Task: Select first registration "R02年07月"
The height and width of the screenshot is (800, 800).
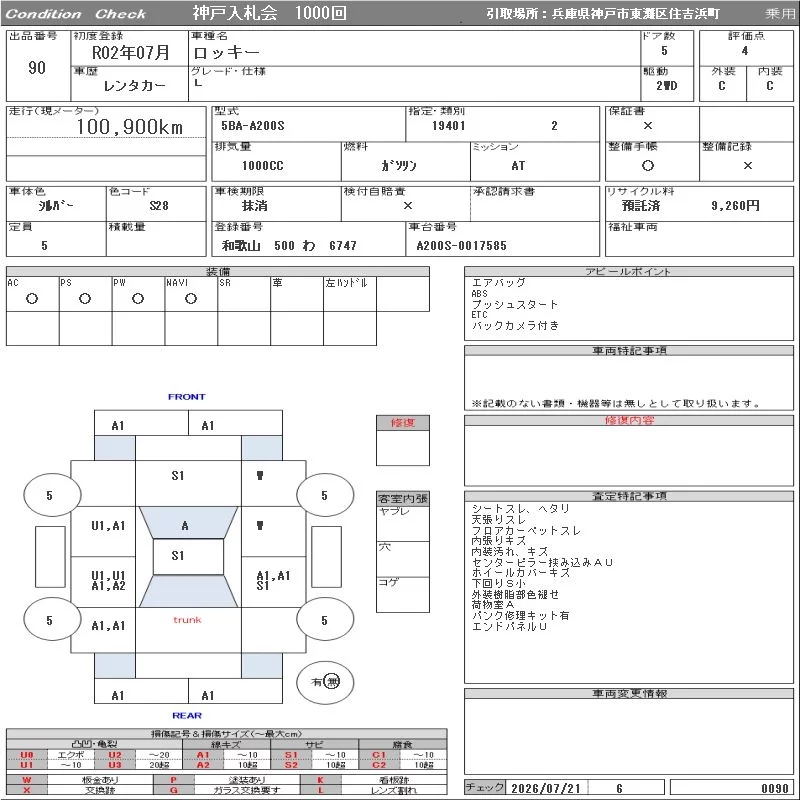Action: (130, 52)
